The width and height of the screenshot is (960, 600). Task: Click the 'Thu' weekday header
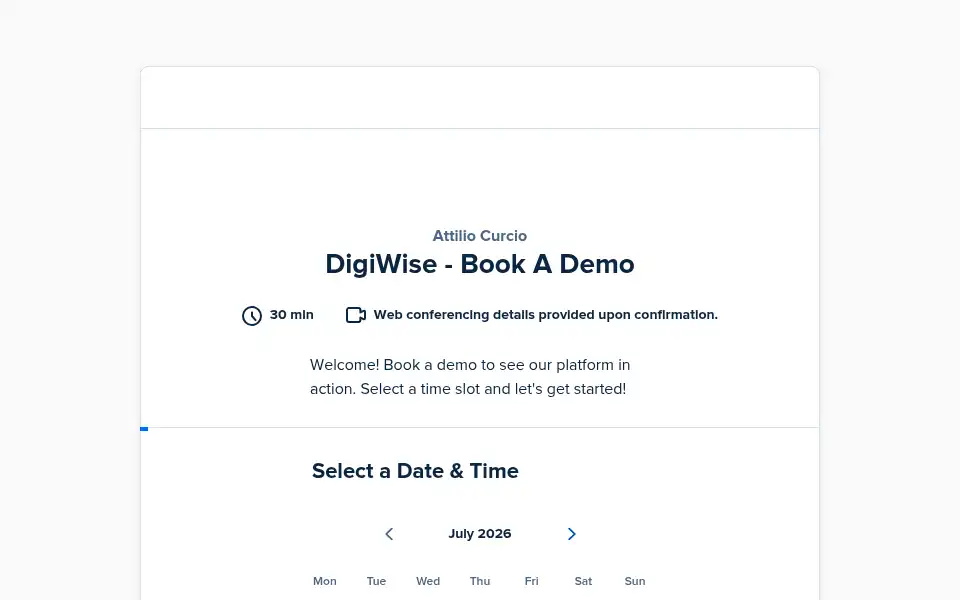[x=480, y=581]
